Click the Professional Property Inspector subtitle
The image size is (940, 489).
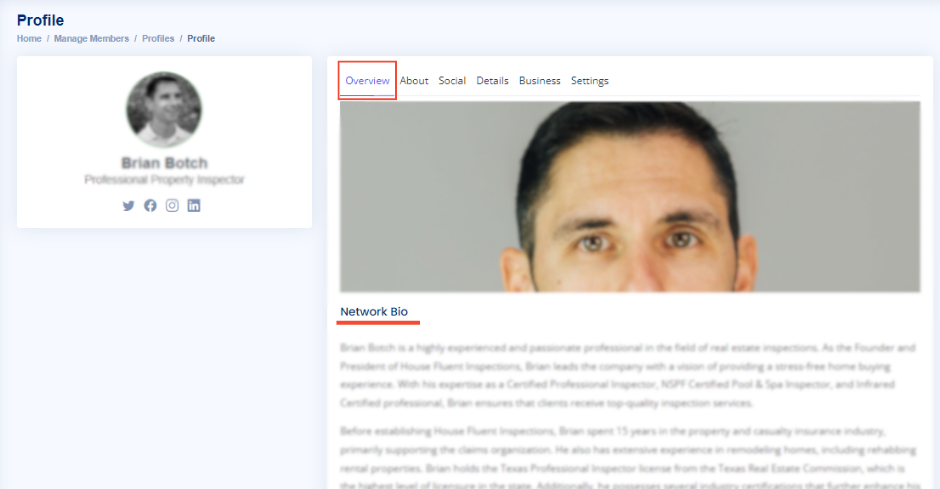click(x=164, y=180)
